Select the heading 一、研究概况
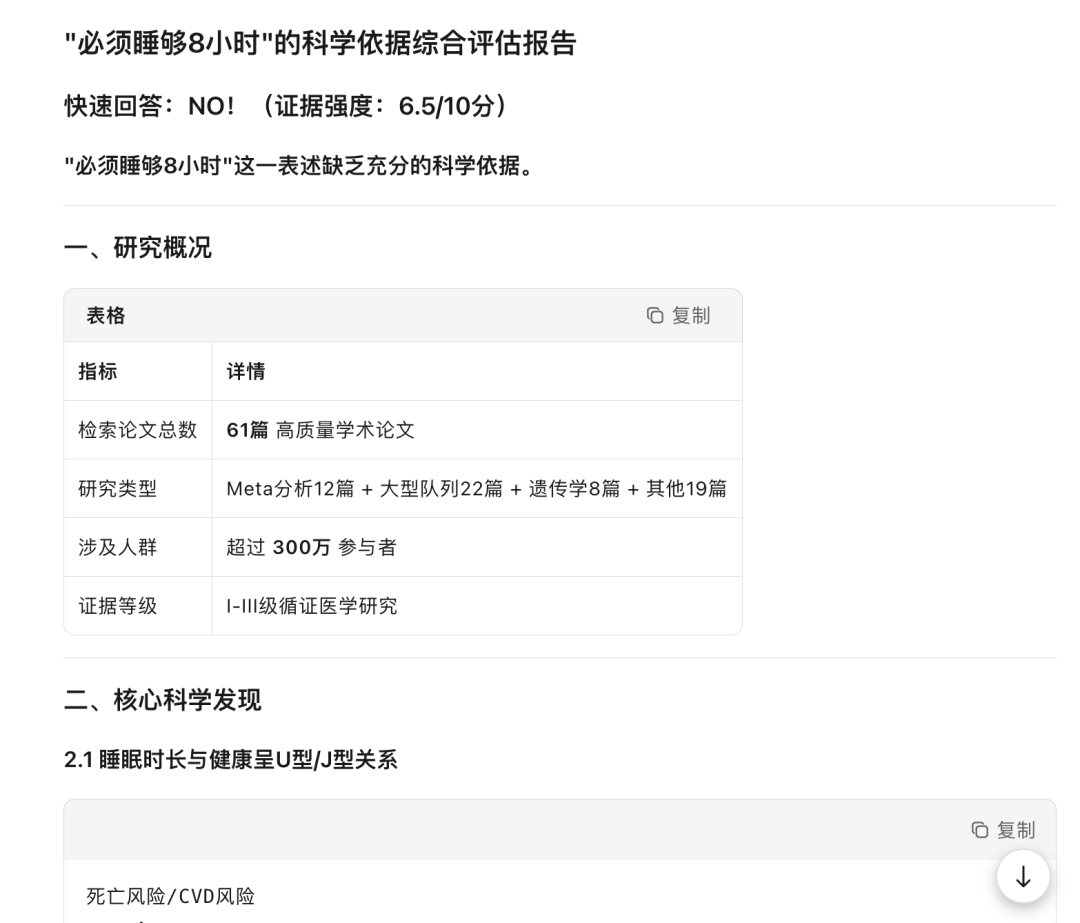The image size is (1080, 923). point(138,249)
